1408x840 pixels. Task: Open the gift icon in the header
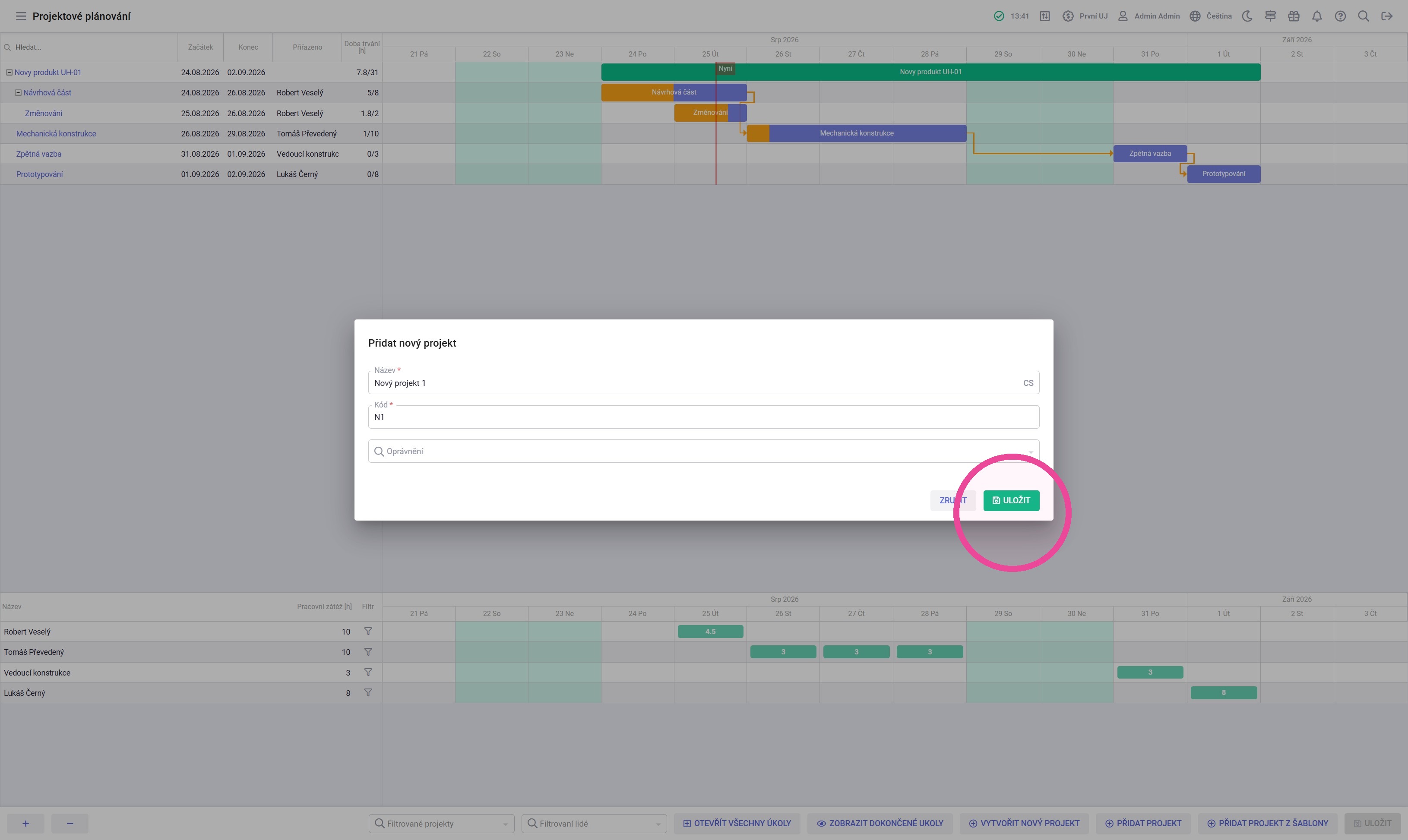1294,16
